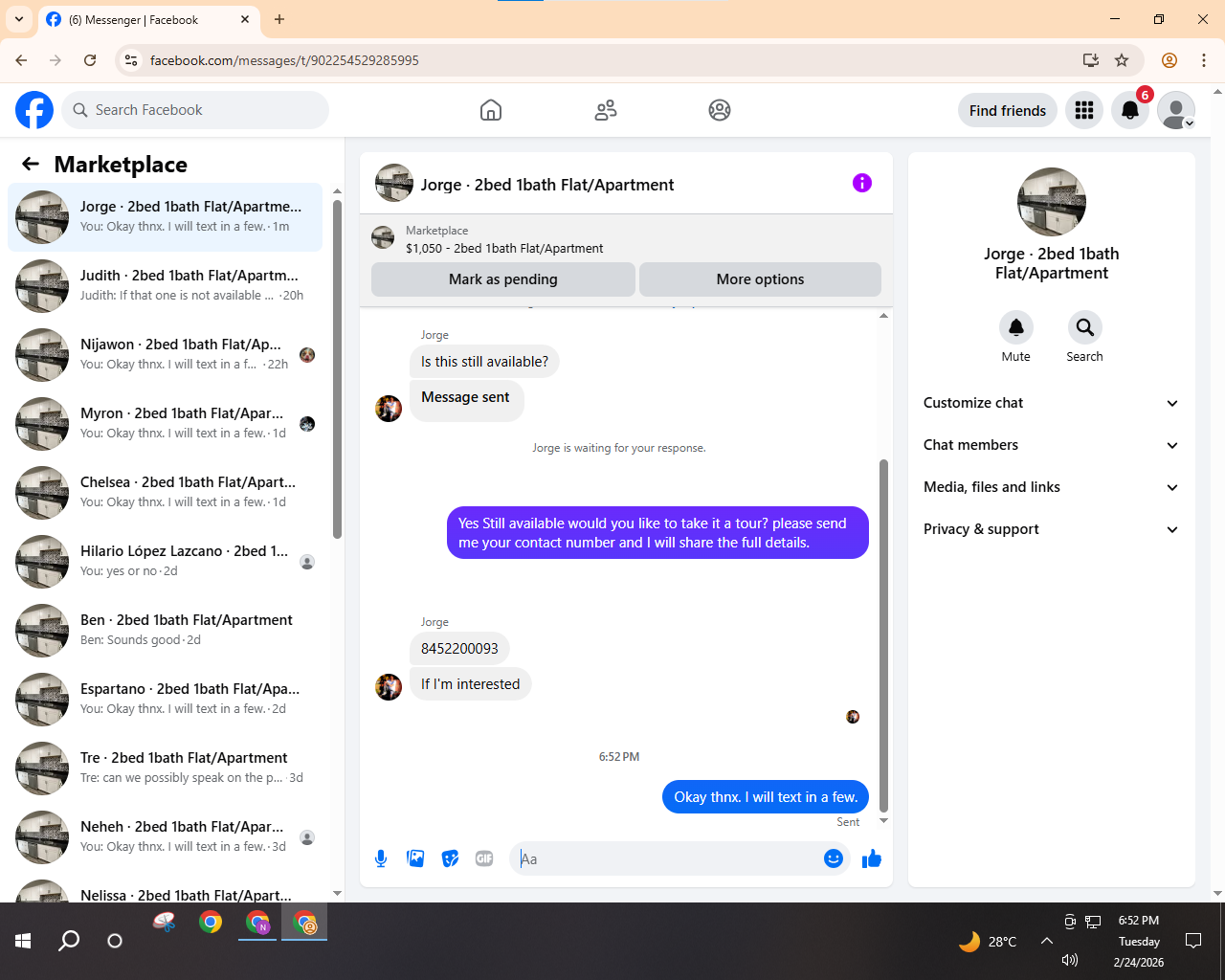Screen dimensions: 1225x980
Task: Click Mark as pending button
Action: click(503, 279)
